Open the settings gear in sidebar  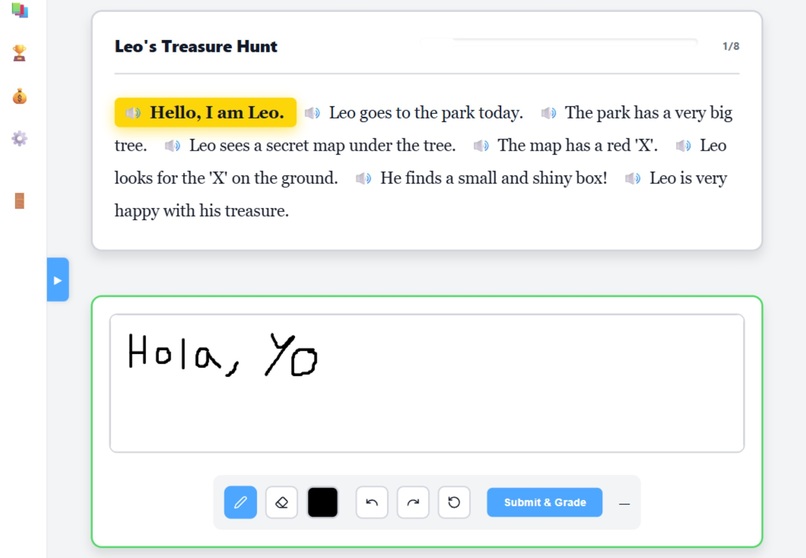tap(20, 139)
